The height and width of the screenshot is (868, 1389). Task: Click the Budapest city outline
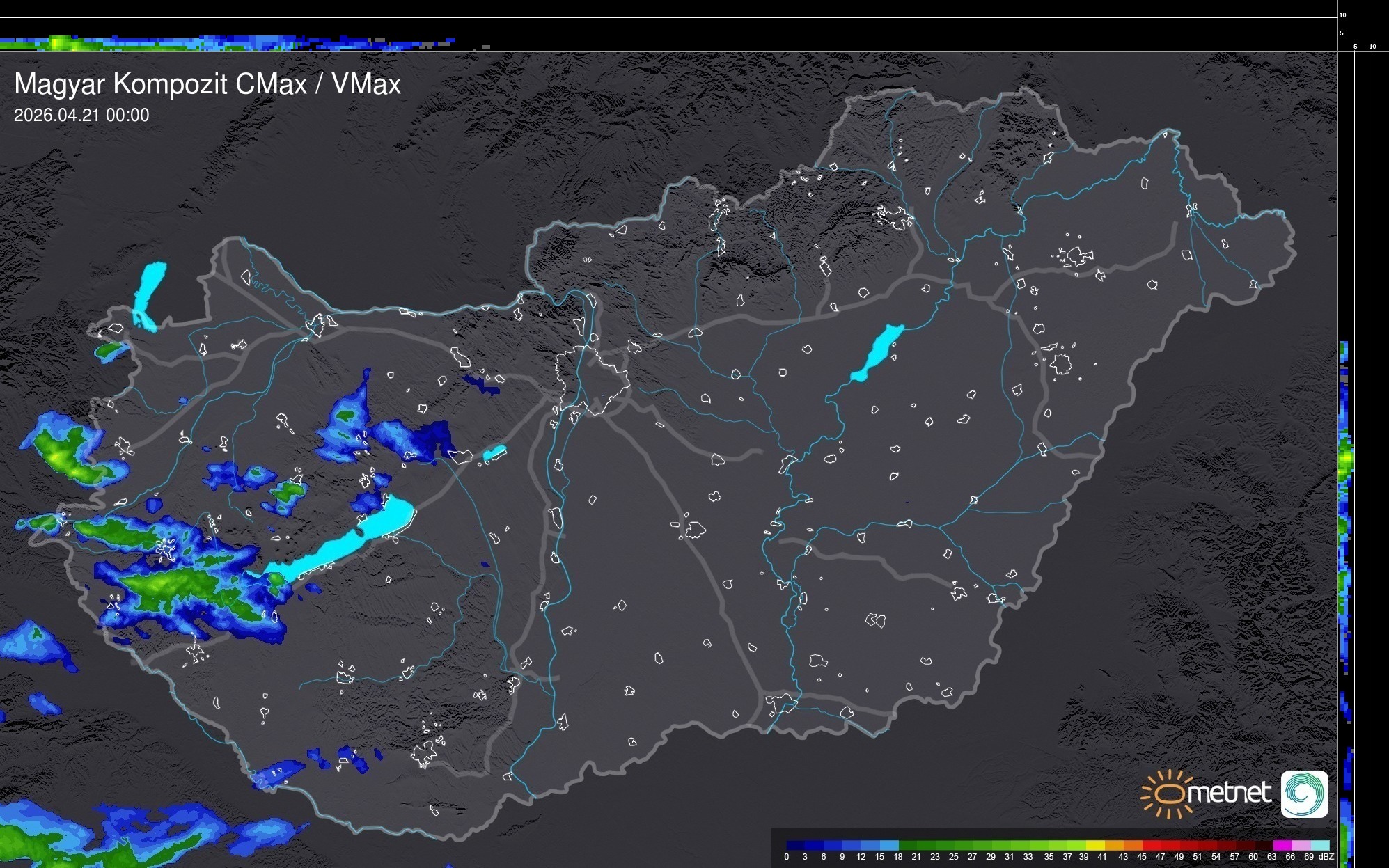[x=592, y=379]
